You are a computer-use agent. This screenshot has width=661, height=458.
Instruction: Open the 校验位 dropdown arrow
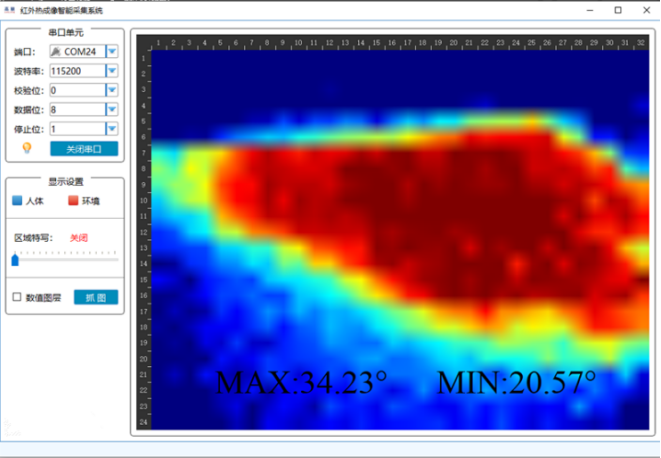pos(112,90)
